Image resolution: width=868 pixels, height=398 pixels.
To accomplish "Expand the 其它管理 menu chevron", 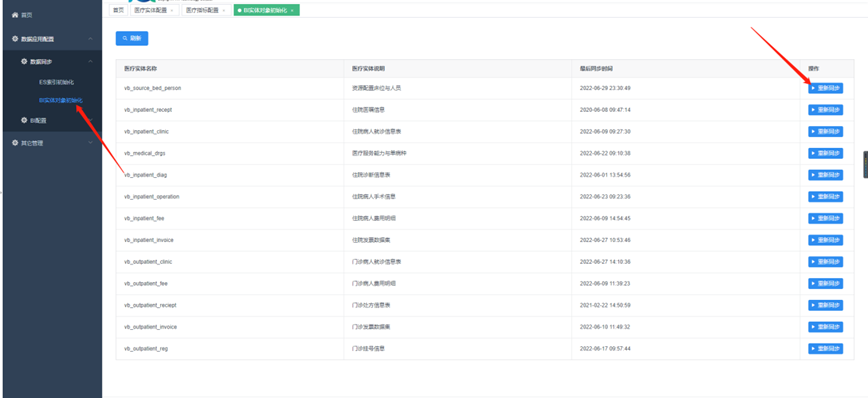I will point(90,143).
